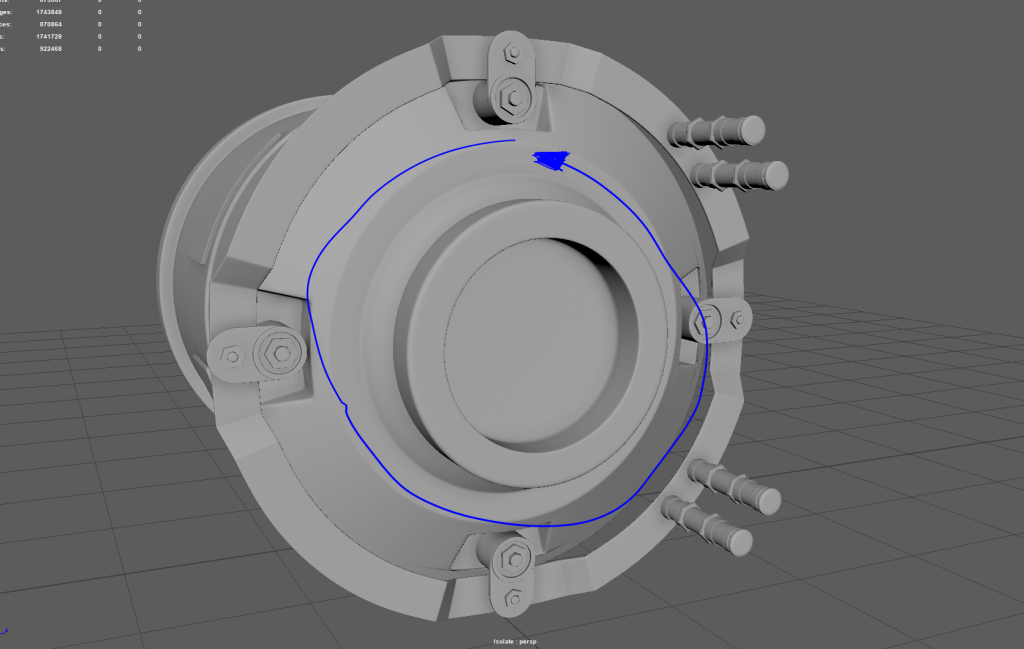Viewport: 1024px width, 649px height.
Task: Select the large hex bolt at the model's bottom
Action: tap(513, 559)
